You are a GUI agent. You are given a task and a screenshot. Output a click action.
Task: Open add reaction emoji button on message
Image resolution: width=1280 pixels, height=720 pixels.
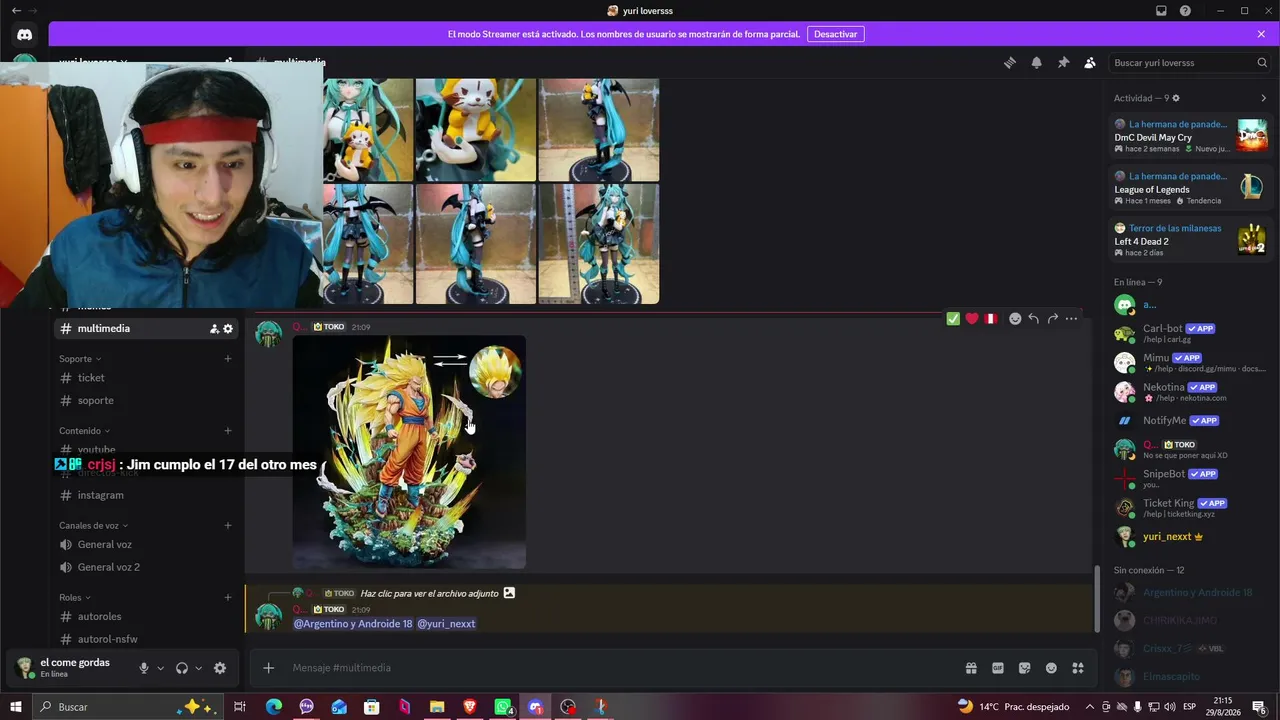tap(1015, 319)
